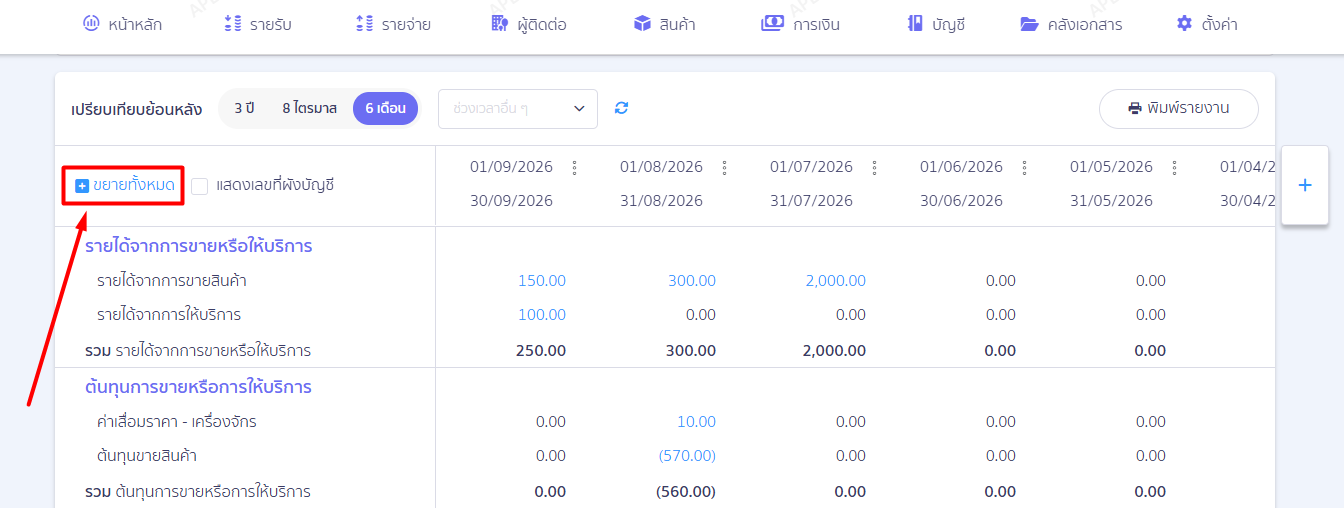The height and width of the screenshot is (508, 1344).
Task: Click the 31/07/2026 end date header
Action: [811, 201]
